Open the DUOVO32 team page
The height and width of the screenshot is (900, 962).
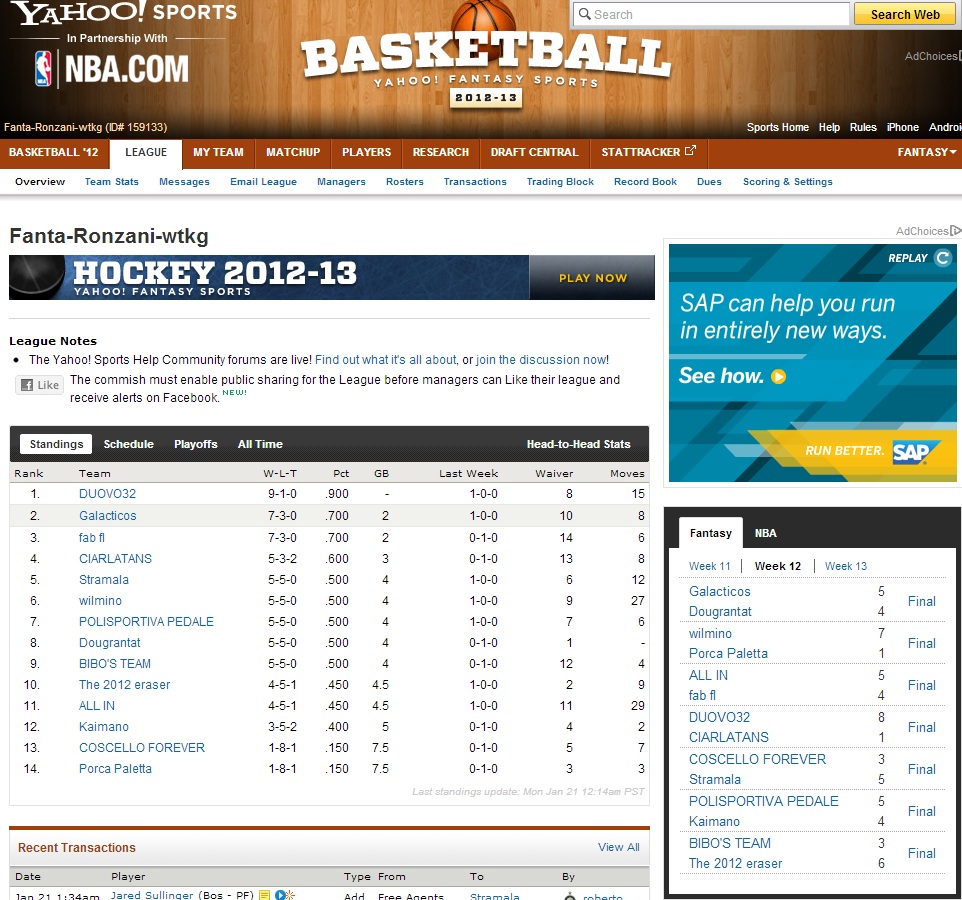click(107, 494)
